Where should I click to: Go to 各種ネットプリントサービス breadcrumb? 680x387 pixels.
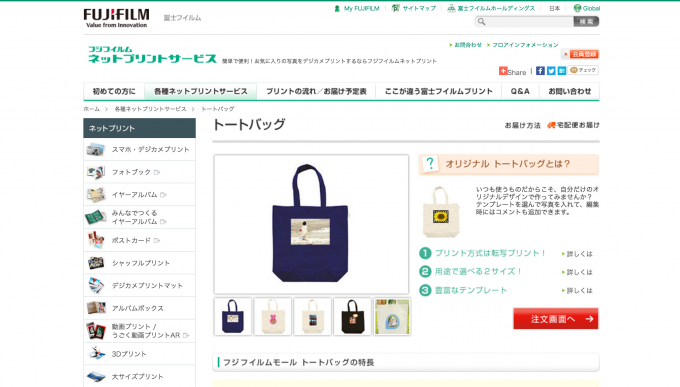tap(150, 109)
